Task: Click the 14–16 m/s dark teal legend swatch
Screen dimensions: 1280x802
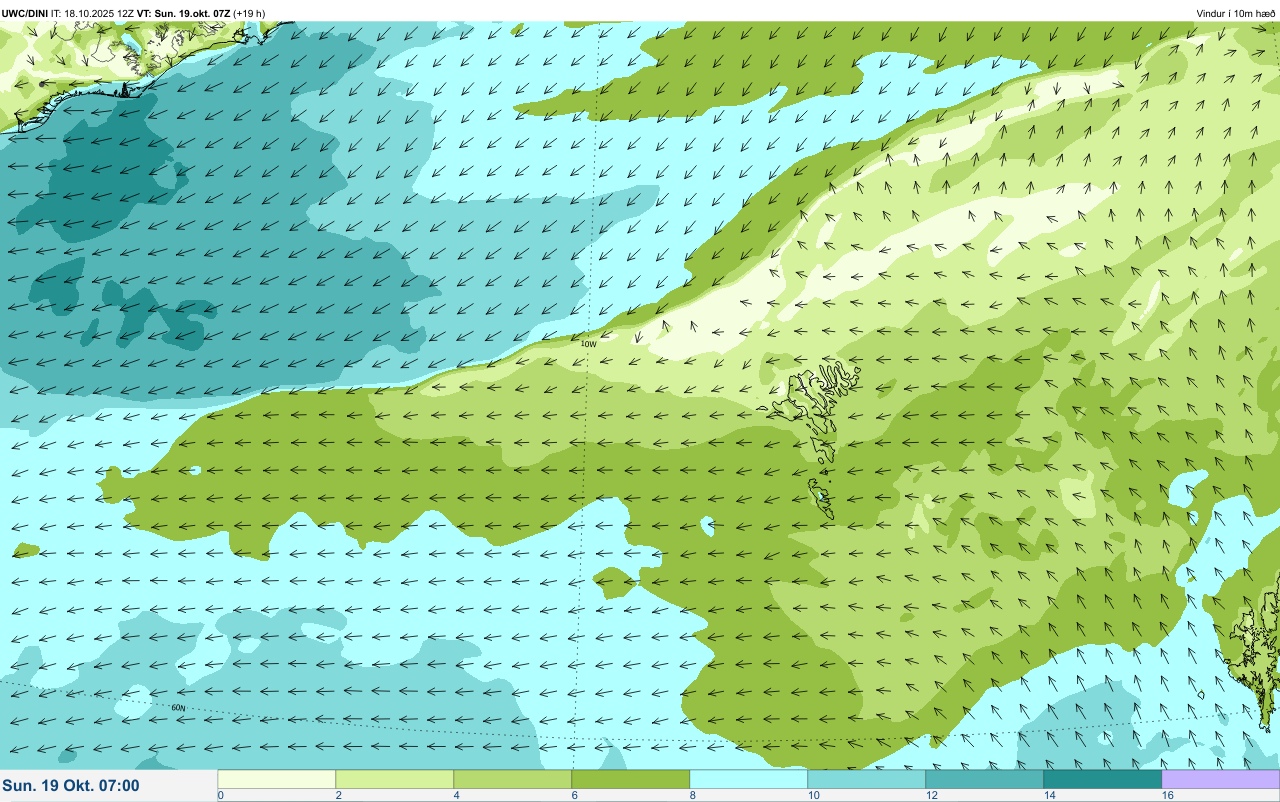Action: click(1102, 779)
